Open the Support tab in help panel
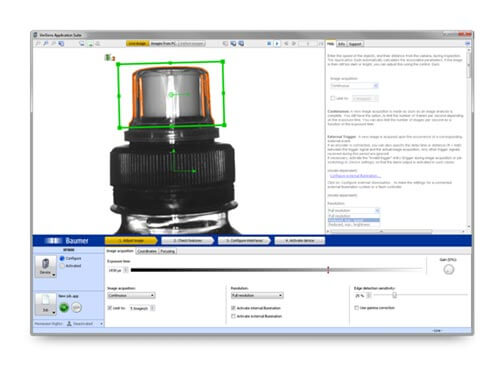The image size is (500, 375). click(355, 44)
